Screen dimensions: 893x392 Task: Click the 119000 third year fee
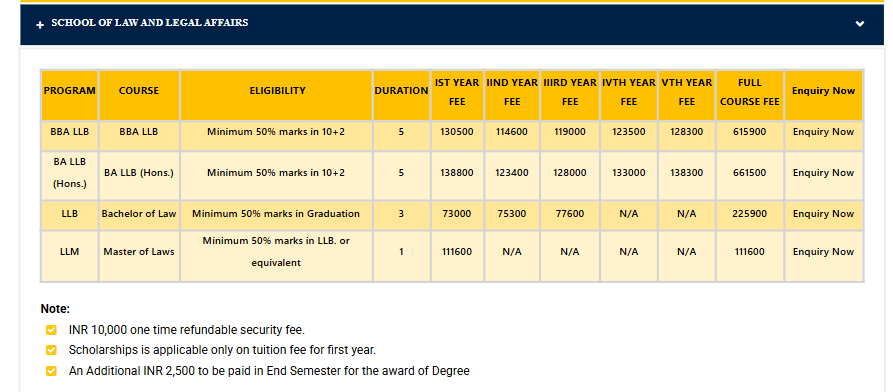coord(570,132)
